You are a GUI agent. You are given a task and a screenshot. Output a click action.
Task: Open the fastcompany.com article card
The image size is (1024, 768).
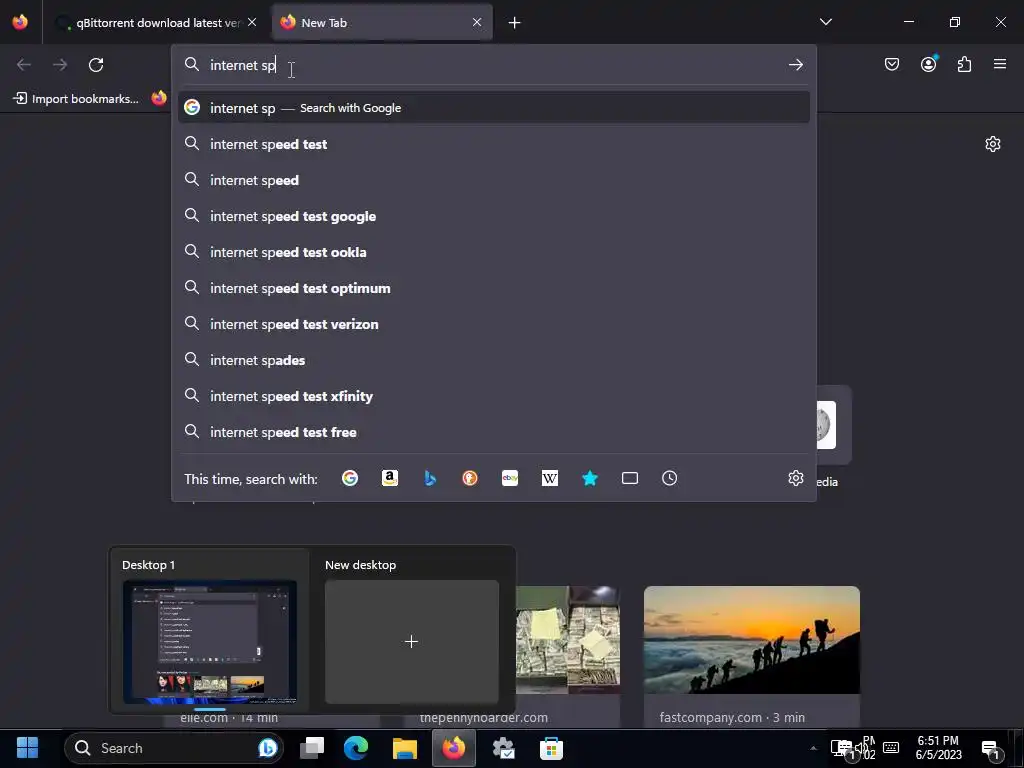click(x=752, y=657)
